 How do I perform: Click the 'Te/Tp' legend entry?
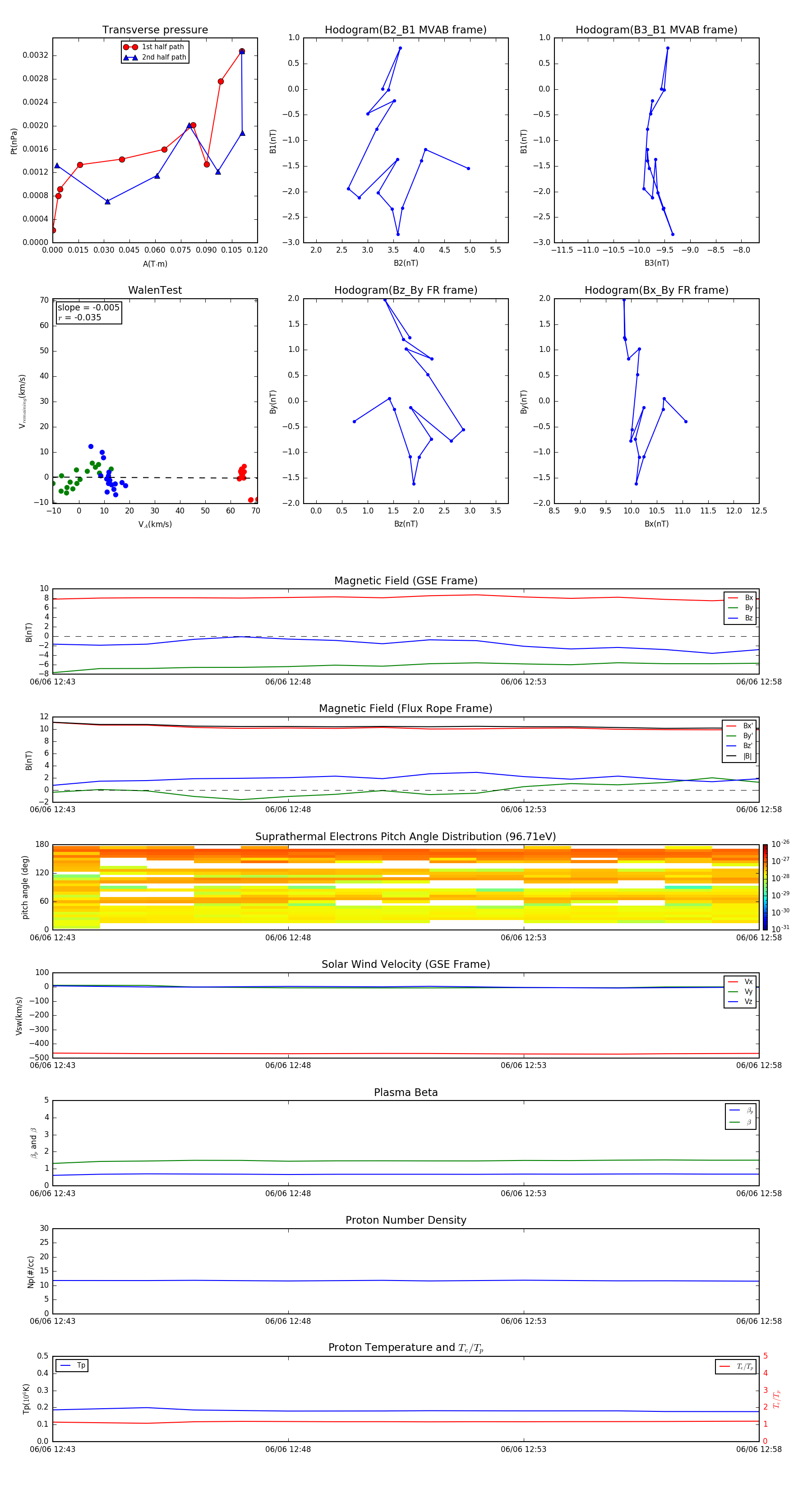tap(736, 1366)
